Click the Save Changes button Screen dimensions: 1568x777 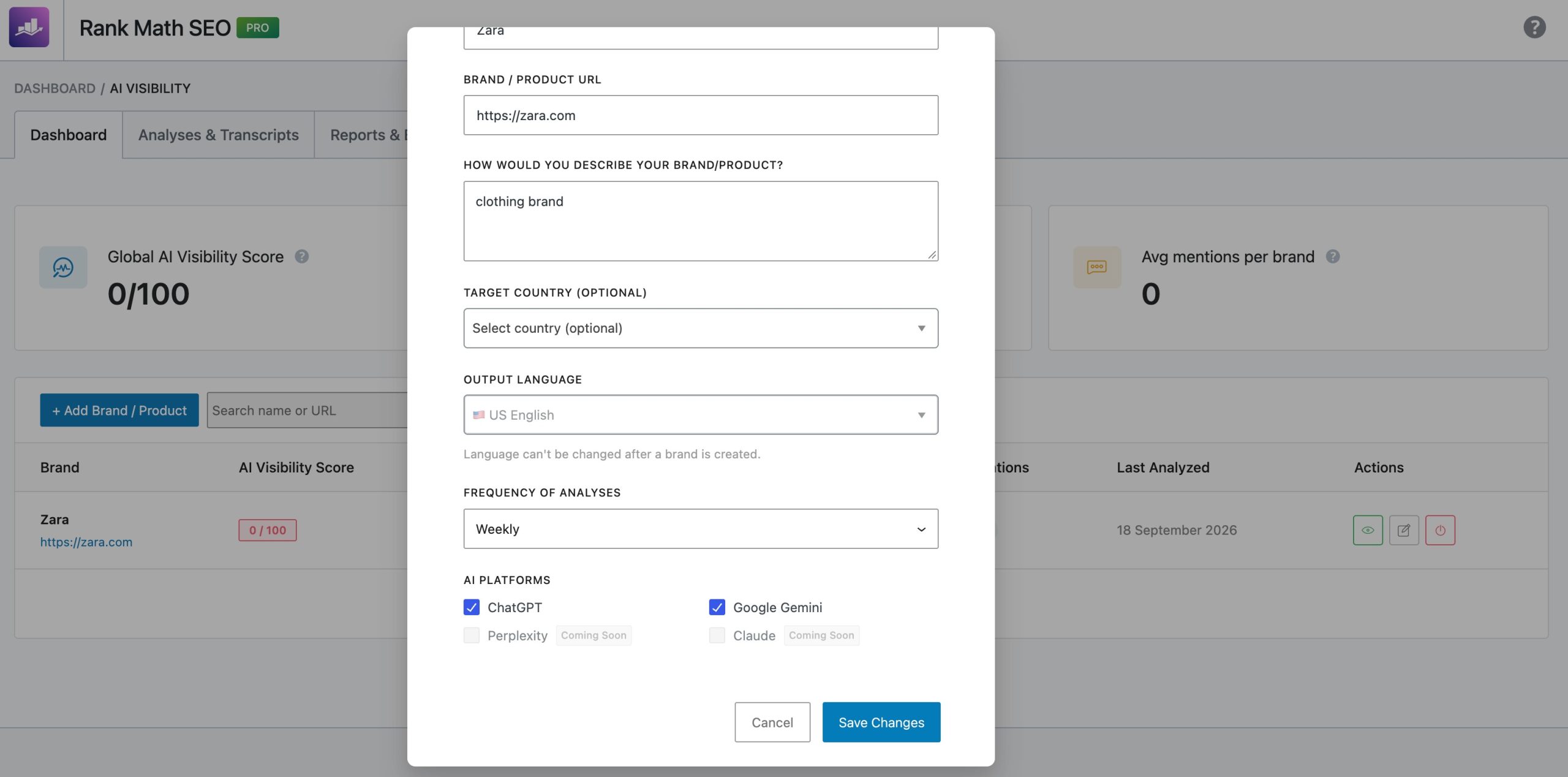(881, 722)
